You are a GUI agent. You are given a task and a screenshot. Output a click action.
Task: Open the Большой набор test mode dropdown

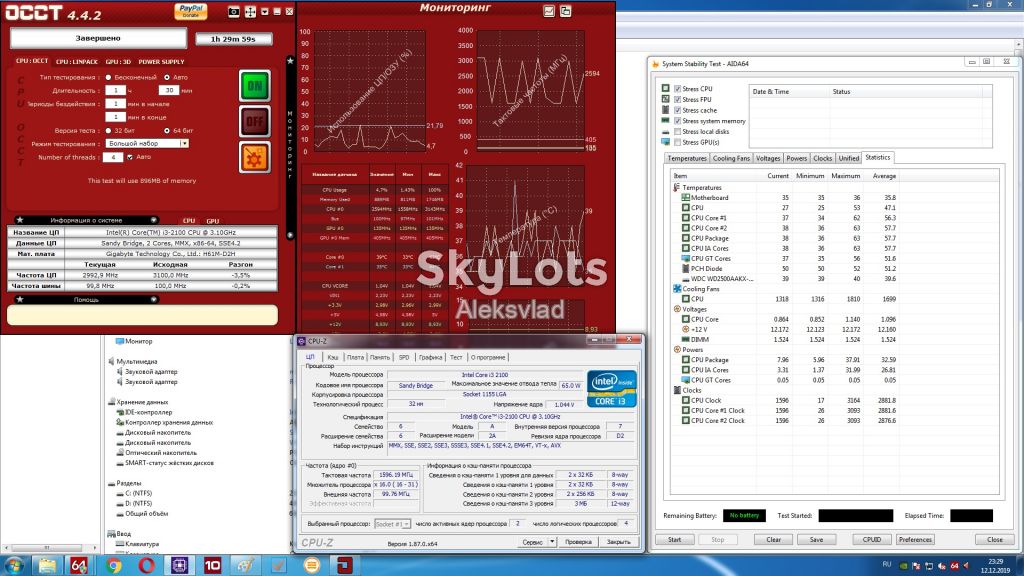click(x=148, y=143)
